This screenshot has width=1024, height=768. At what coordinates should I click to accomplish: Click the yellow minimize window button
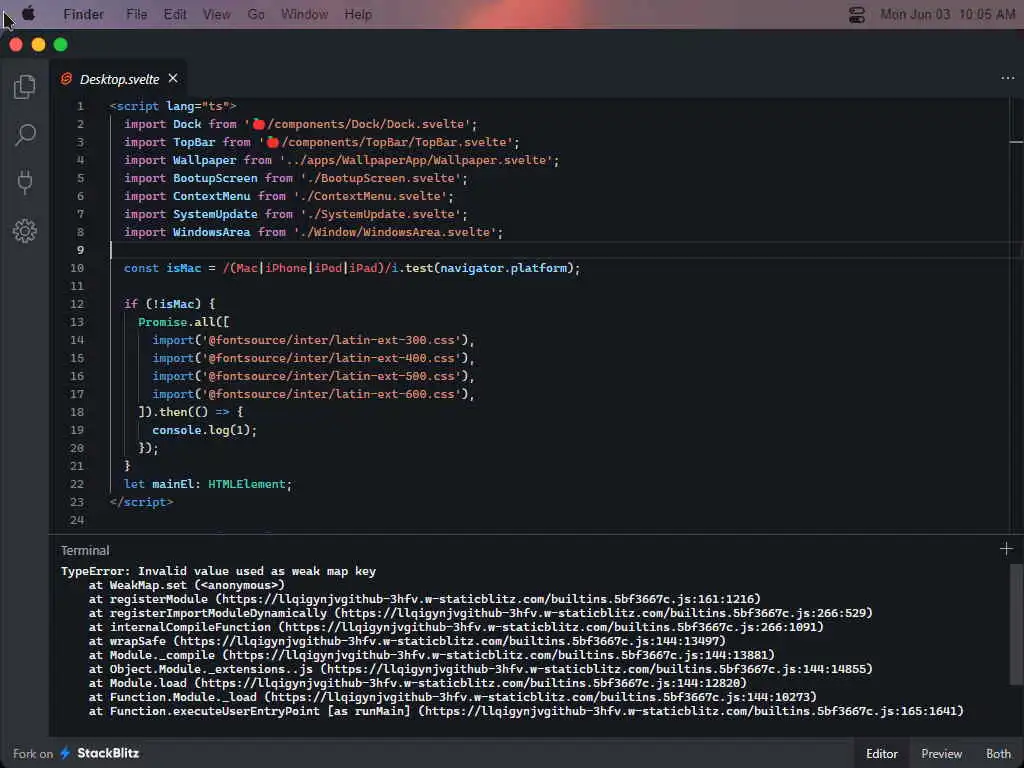39,44
